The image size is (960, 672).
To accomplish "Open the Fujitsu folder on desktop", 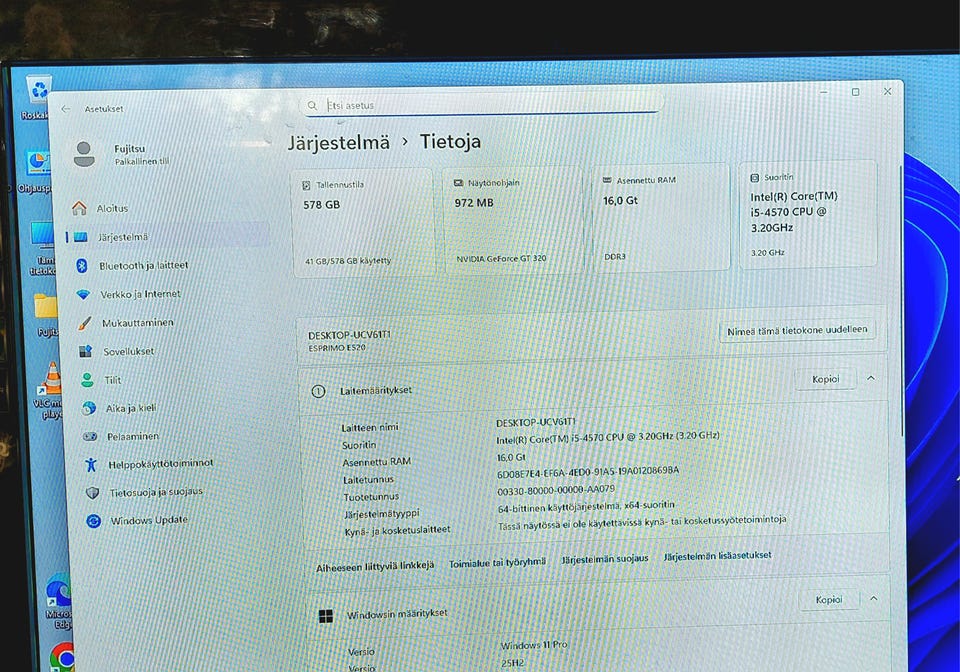I will coord(46,315).
